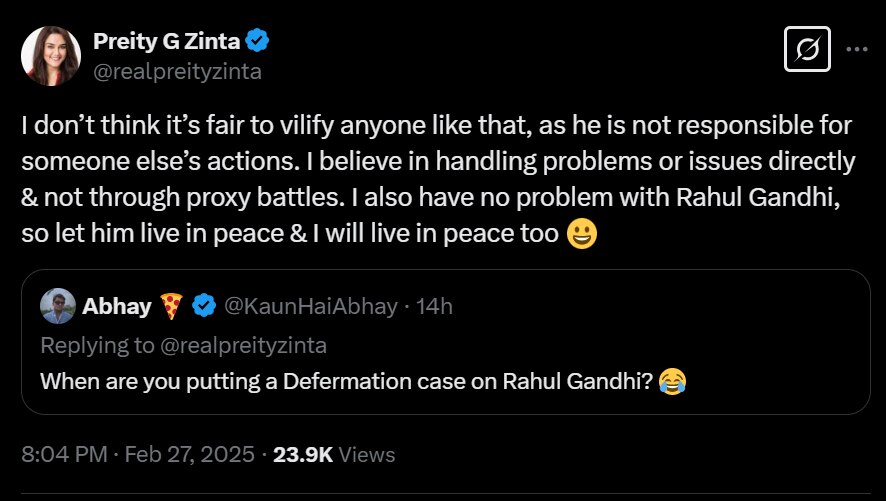Screen dimensions: 886x501
Task: Click the 8:04 PM · Feb 27, 2025 timestamp
Action: coord(138,454)
